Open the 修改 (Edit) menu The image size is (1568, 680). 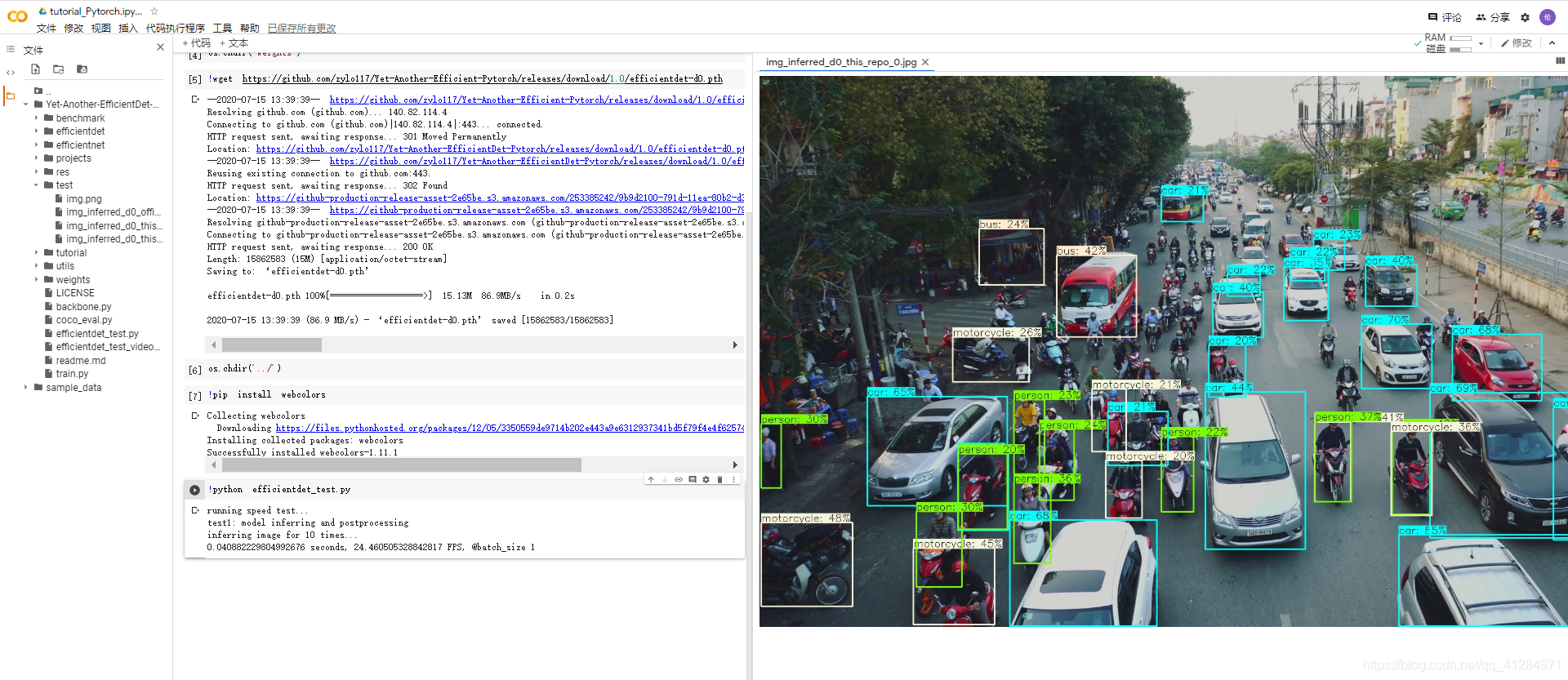74,29
